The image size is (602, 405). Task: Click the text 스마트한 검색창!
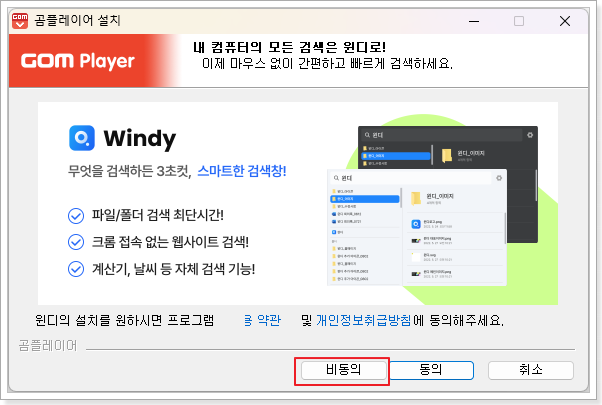(x=242, y=171)
